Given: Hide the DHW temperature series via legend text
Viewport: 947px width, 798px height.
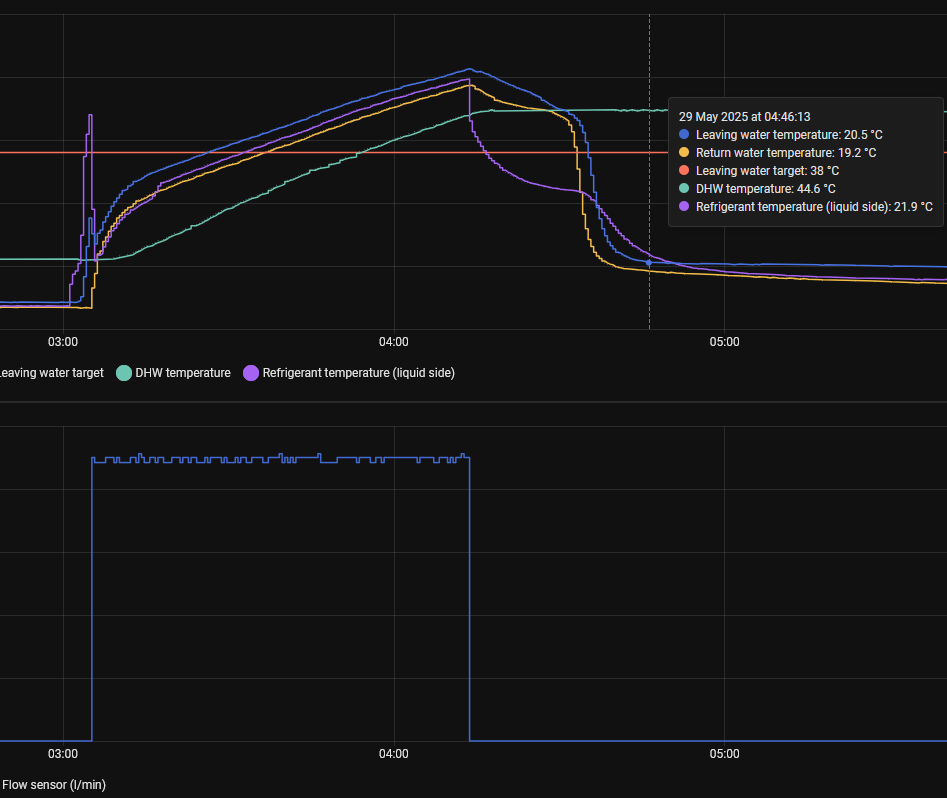Looking at the screenshot, I should tap(183, 373).
